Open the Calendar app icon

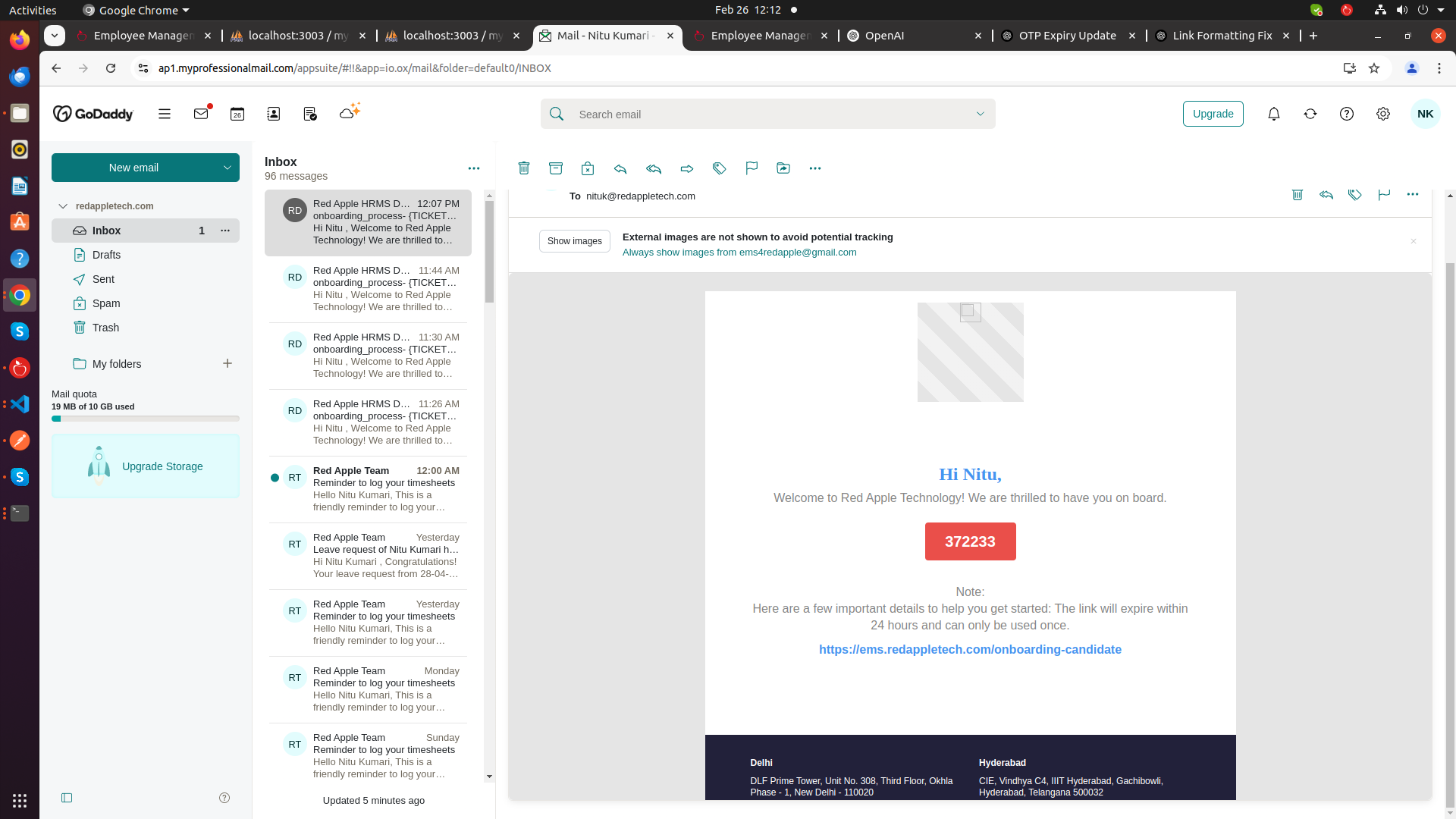pyautogui.click(x=237, y=114)
